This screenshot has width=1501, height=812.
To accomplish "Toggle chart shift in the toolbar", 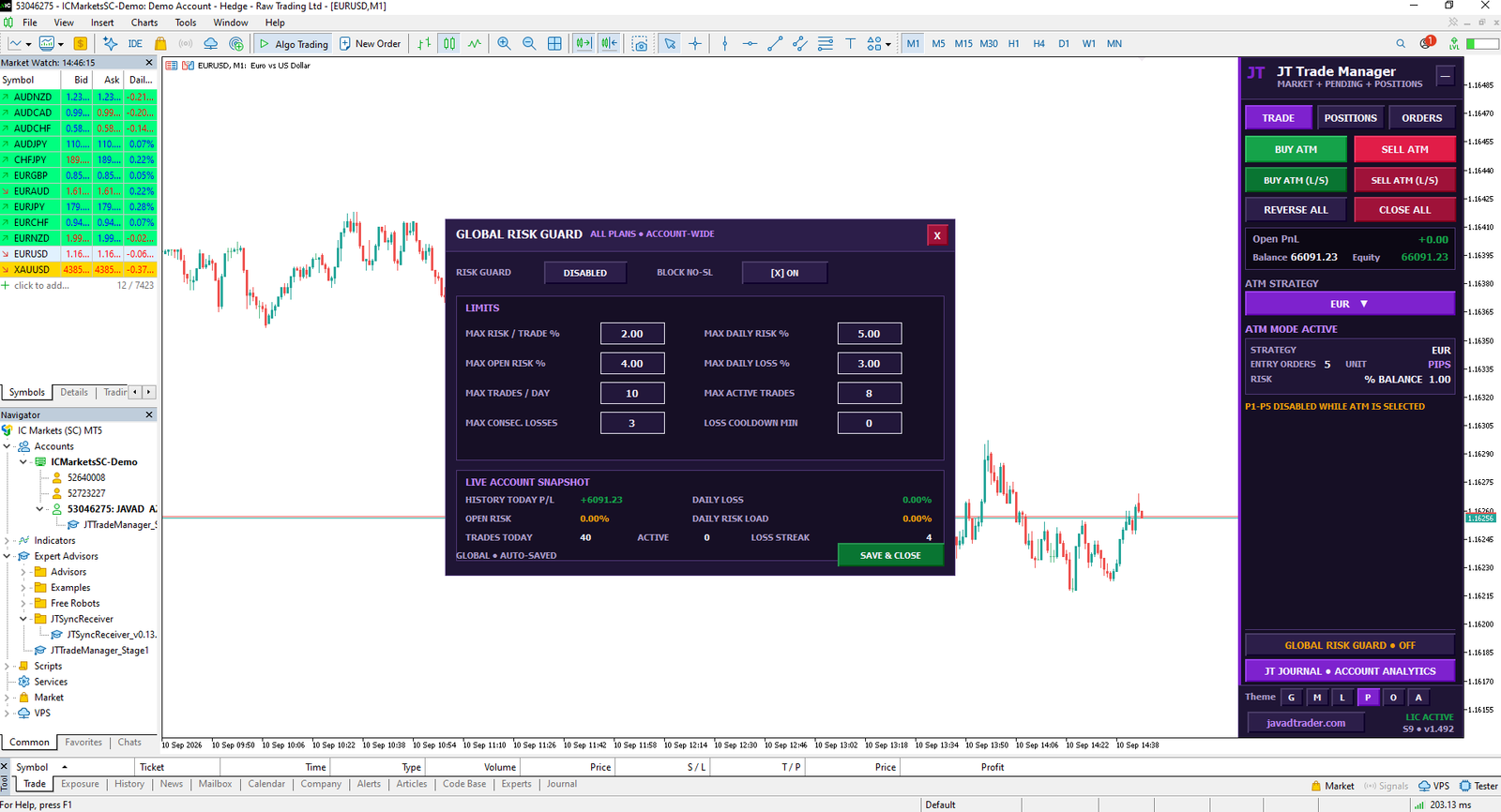I will click(x=609, y=43).
